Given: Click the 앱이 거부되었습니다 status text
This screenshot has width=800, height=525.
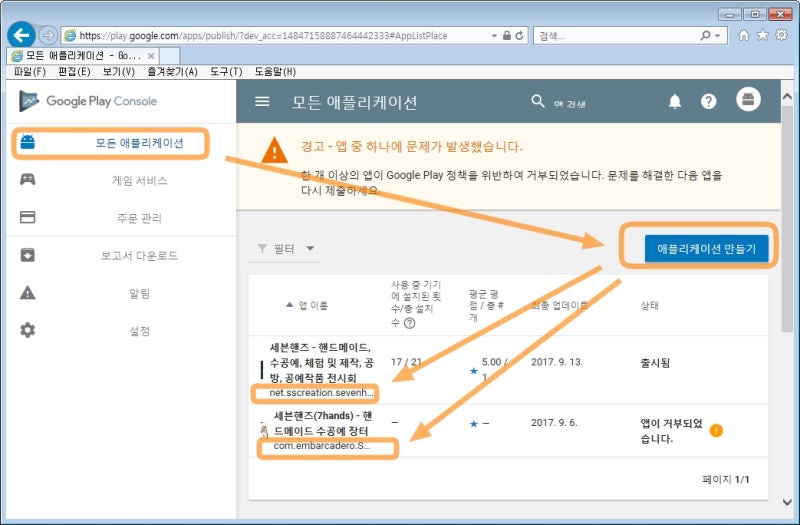Looking at the screenshot, I should click(671, 431).
